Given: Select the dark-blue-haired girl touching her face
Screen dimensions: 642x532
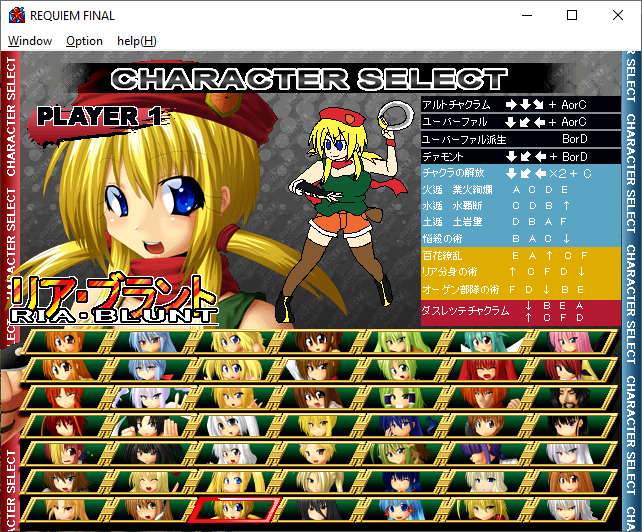Looking at the screenshot, I should tap(403, 426).
